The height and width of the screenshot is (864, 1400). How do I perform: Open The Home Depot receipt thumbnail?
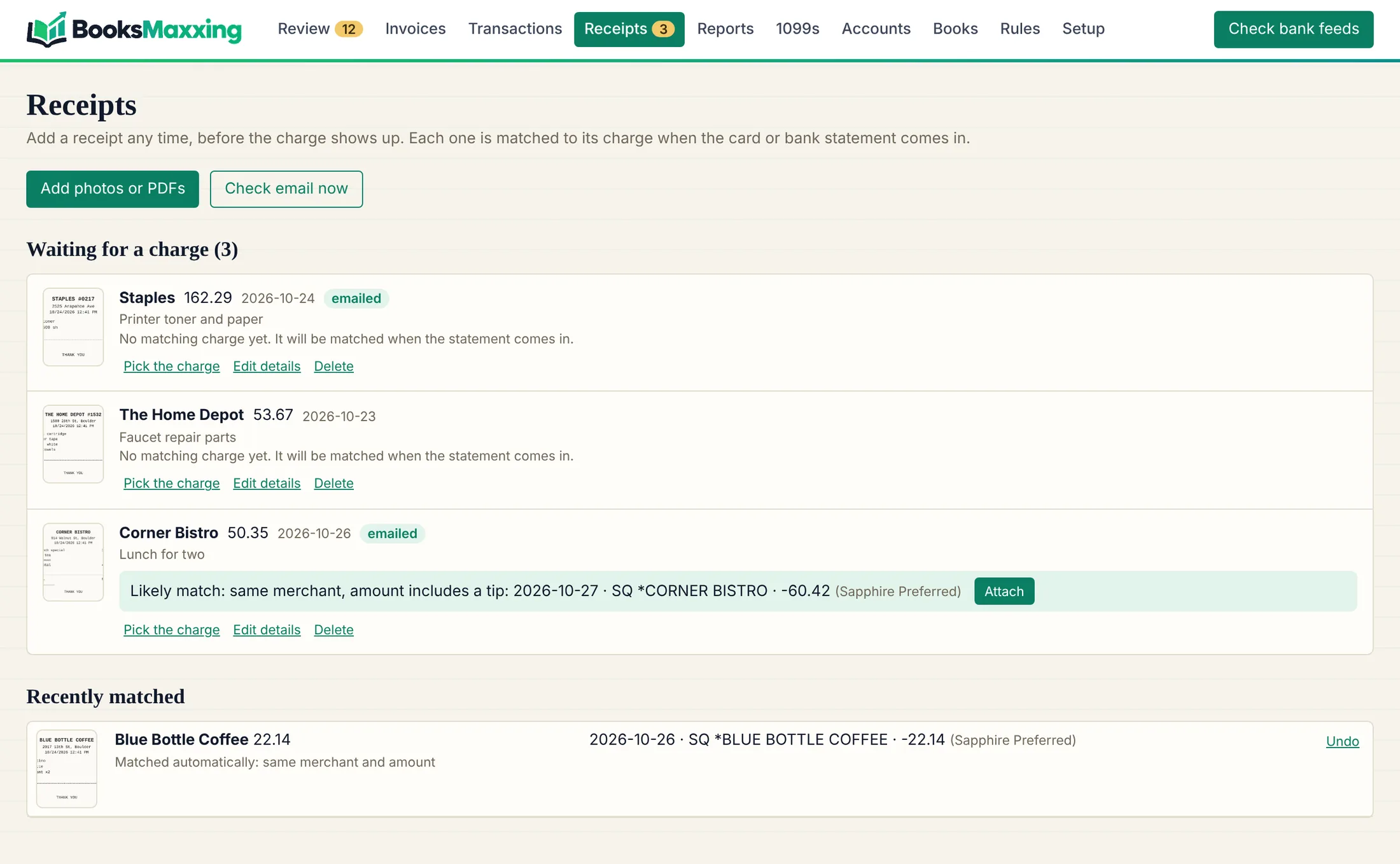pyautogui.click(x=73, y=444)
